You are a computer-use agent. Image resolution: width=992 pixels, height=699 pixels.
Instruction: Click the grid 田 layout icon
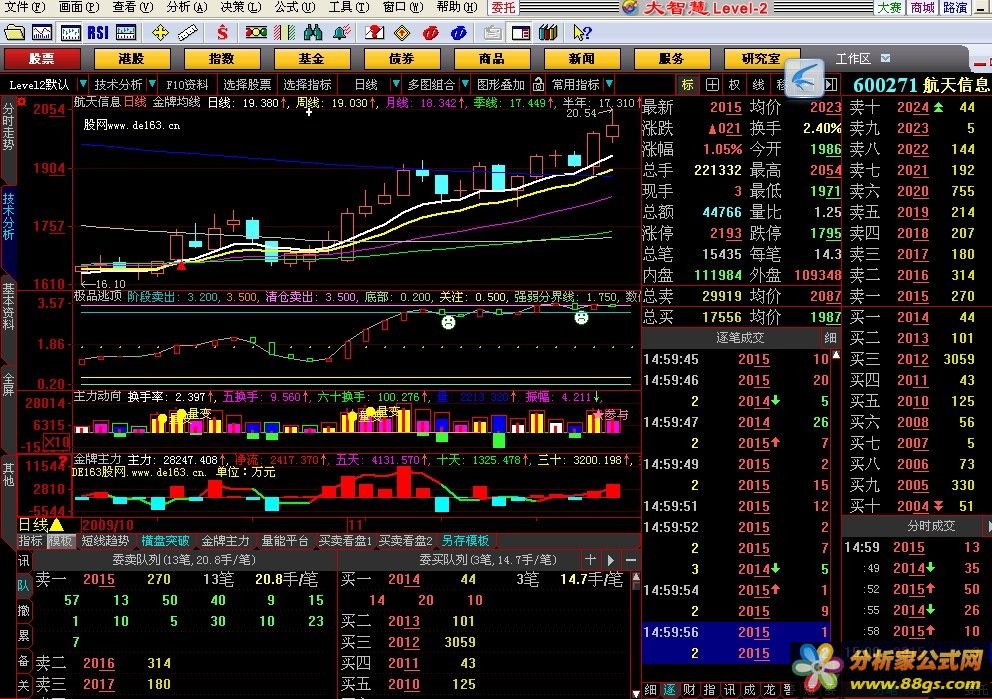(712, 84)
